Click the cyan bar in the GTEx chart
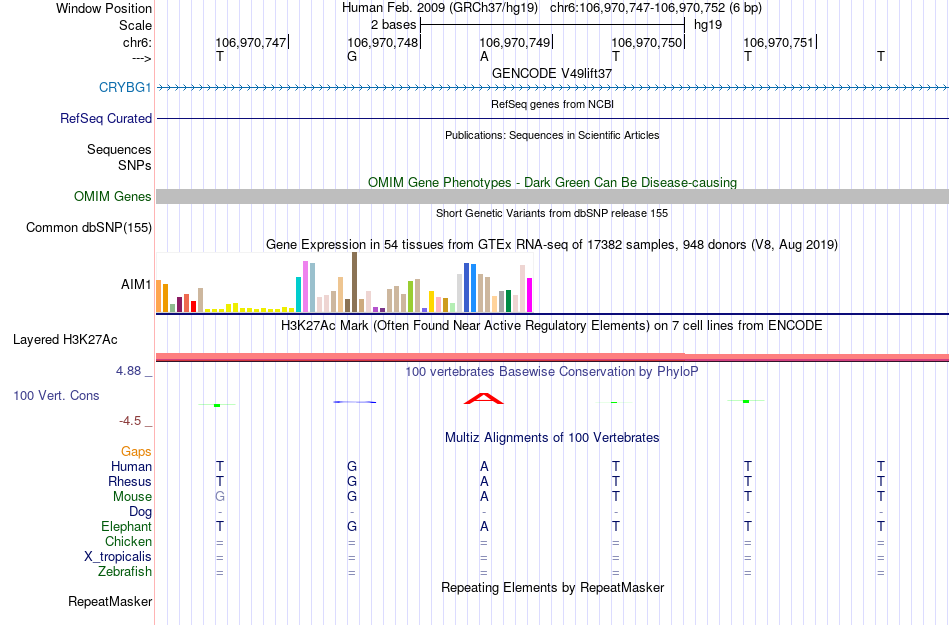 (x=298, y=294)
